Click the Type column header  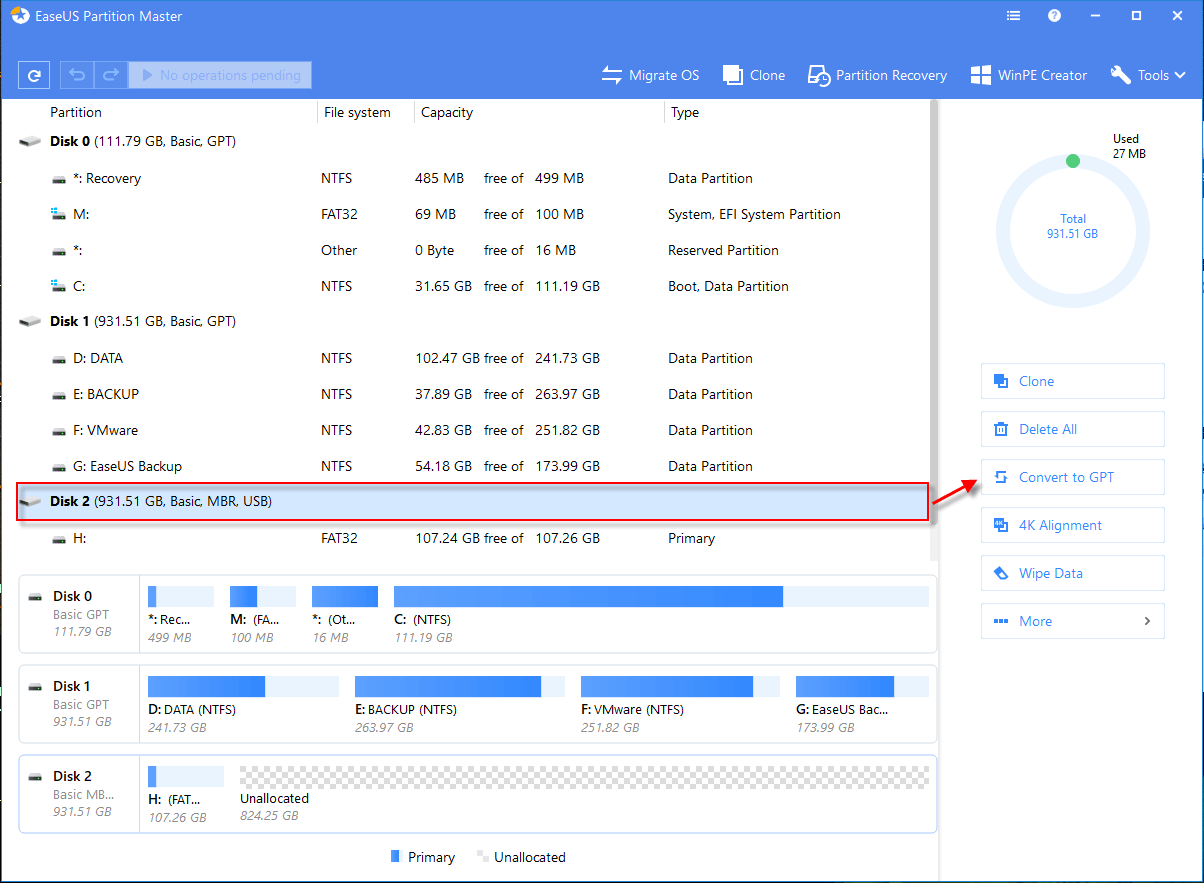coord(685,112)
